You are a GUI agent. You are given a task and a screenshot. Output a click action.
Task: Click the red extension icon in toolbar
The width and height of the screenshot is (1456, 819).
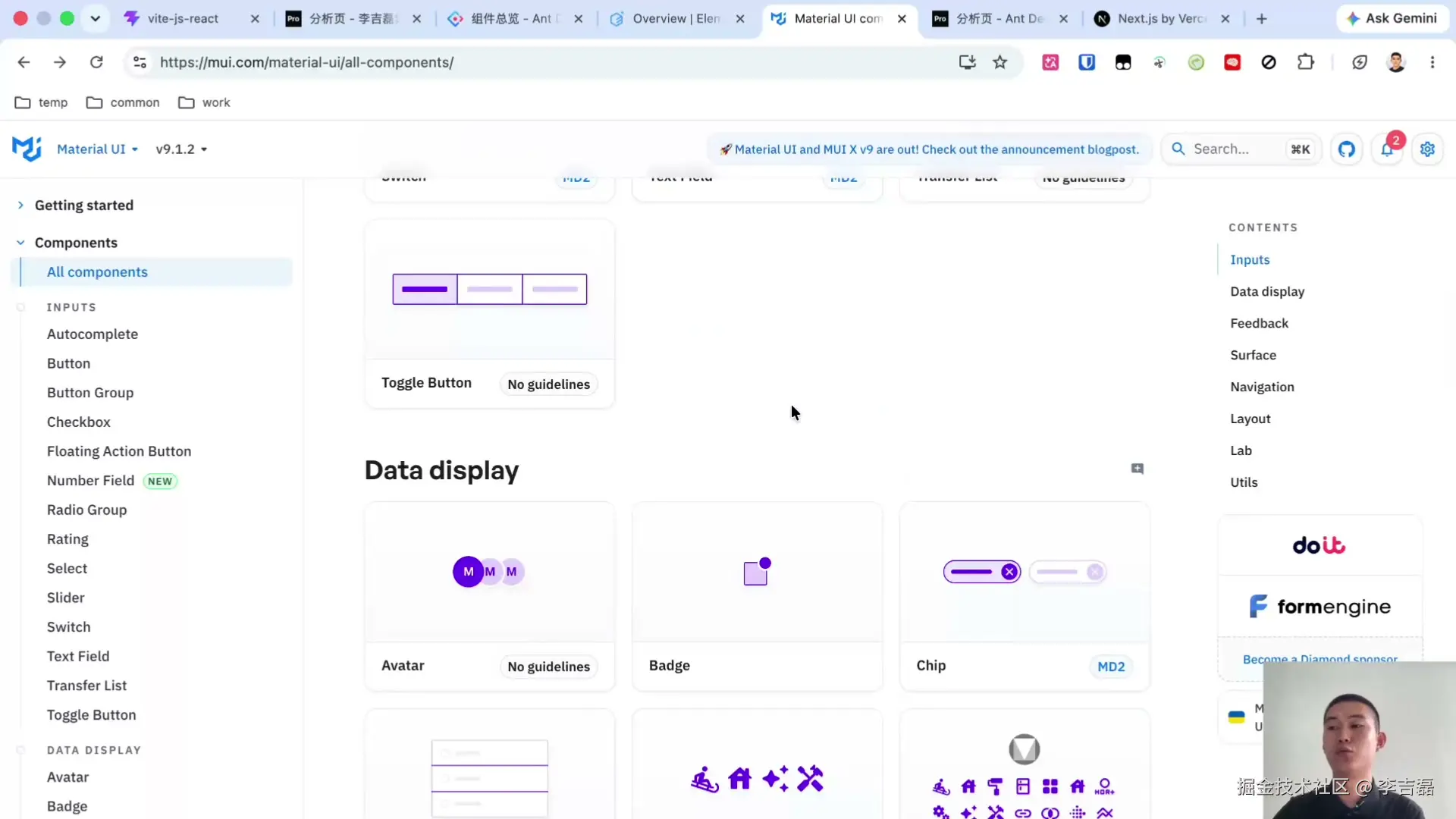coord(1232,62)
